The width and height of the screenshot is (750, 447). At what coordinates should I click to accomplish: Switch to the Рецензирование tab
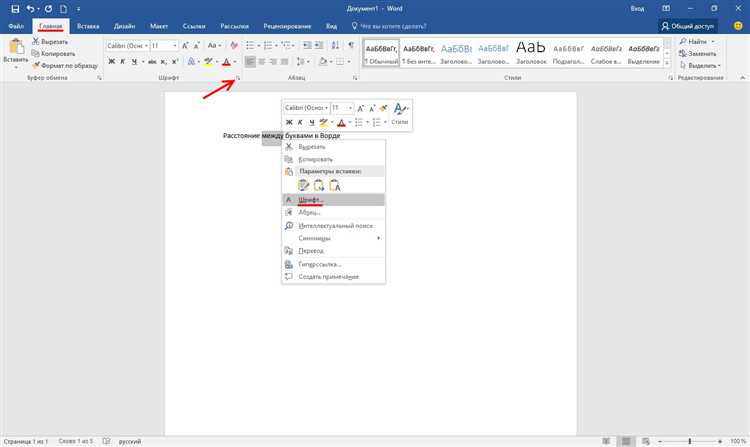coord(287,26)
